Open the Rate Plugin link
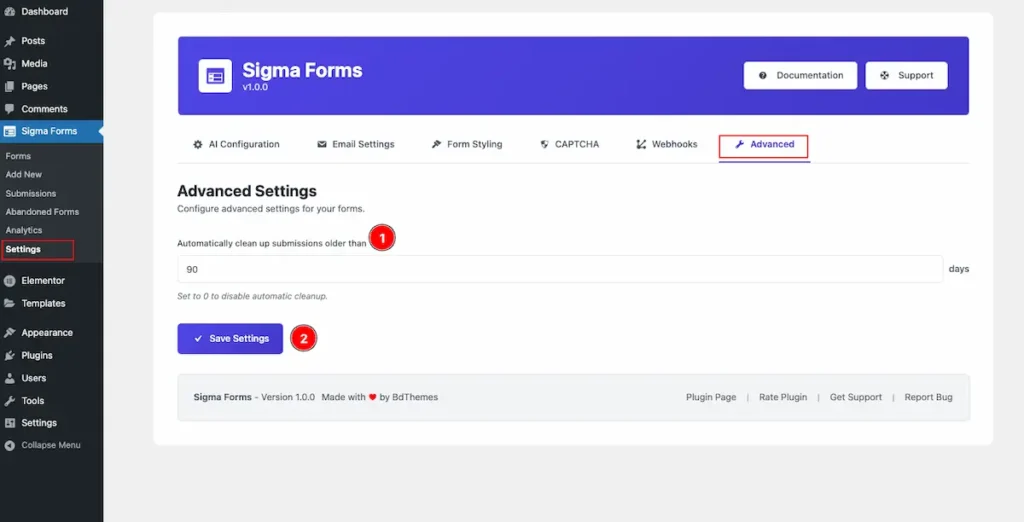This screenshot has height=522, width=1024. click(x=782, y=397)
